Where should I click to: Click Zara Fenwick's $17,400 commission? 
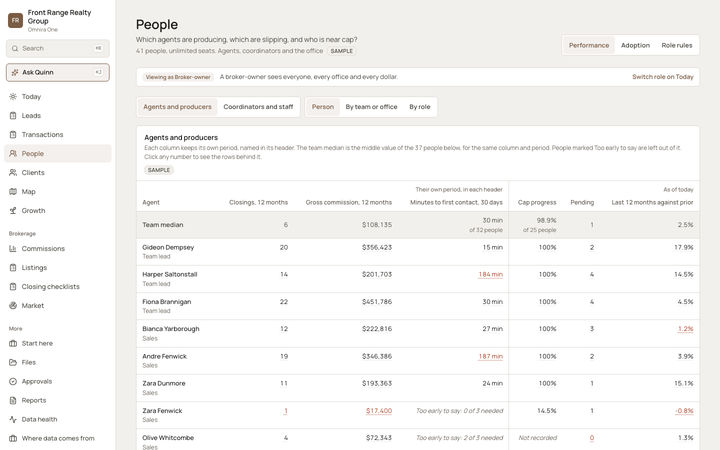click(x=379, y=411)
